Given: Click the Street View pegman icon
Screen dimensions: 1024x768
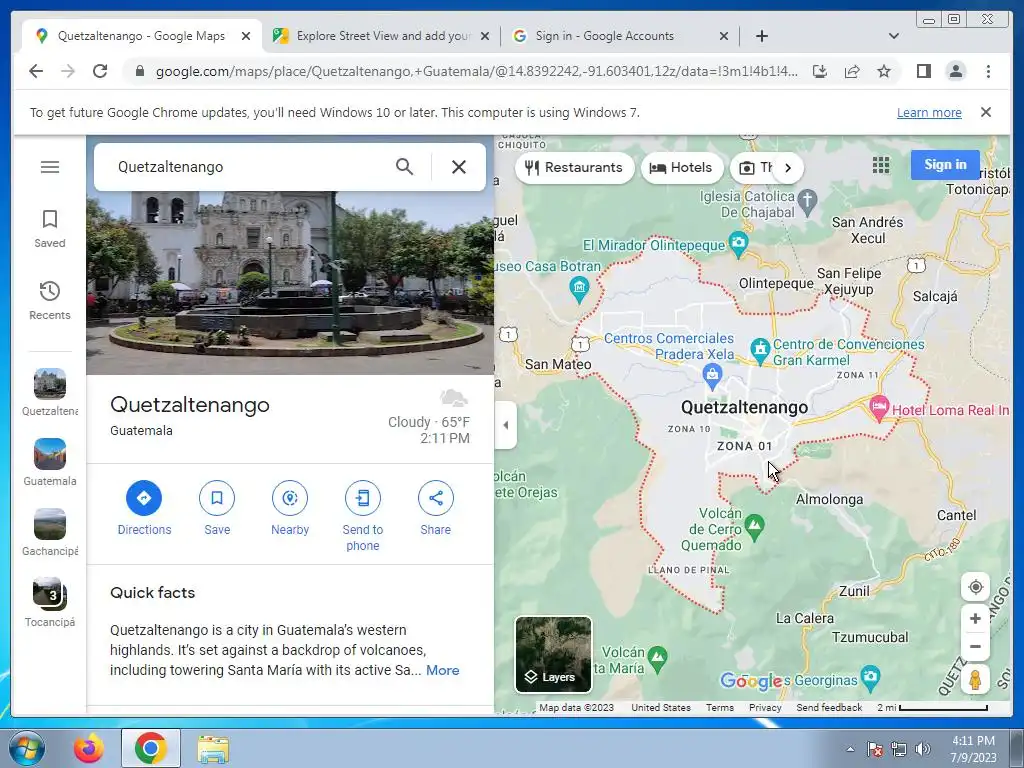Looking at the screenshot, I should point(975,680).
